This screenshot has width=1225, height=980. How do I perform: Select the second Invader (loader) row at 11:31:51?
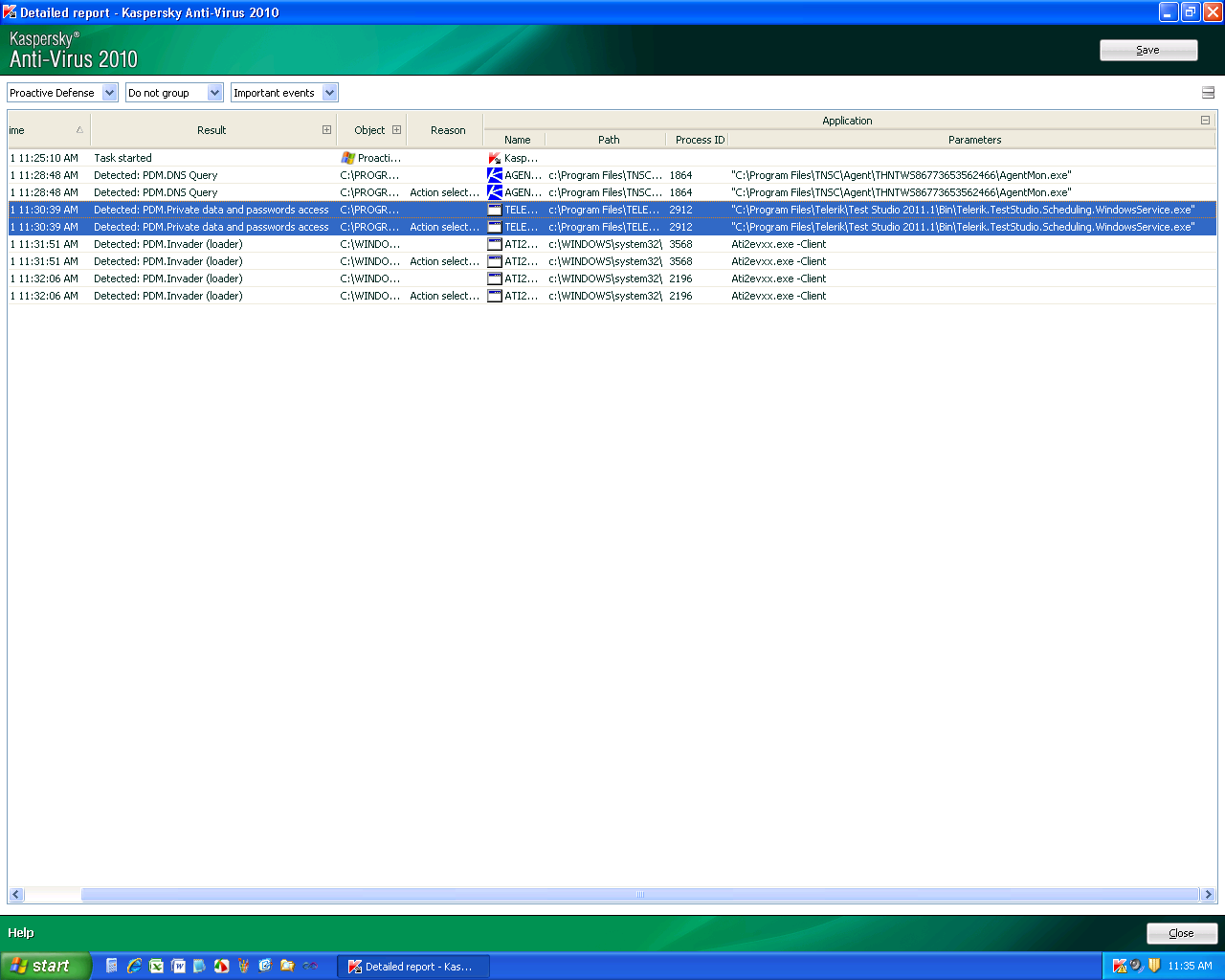tap(612, 261)
